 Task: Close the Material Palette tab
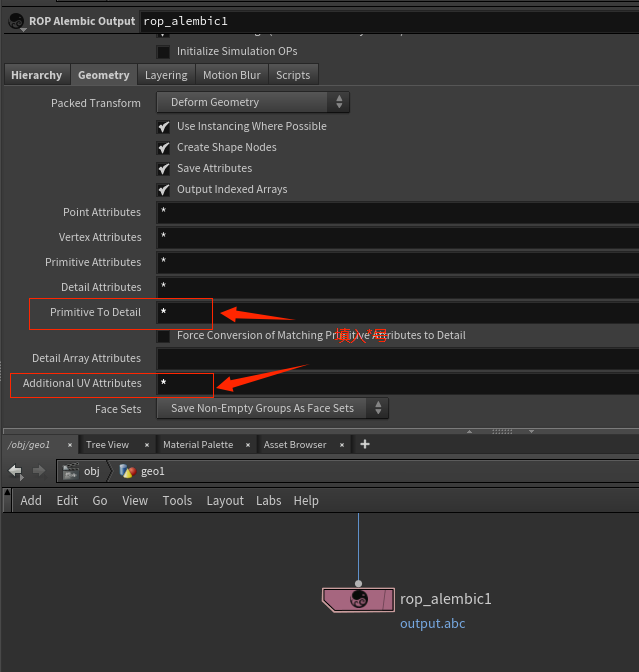tap(250, 445)
